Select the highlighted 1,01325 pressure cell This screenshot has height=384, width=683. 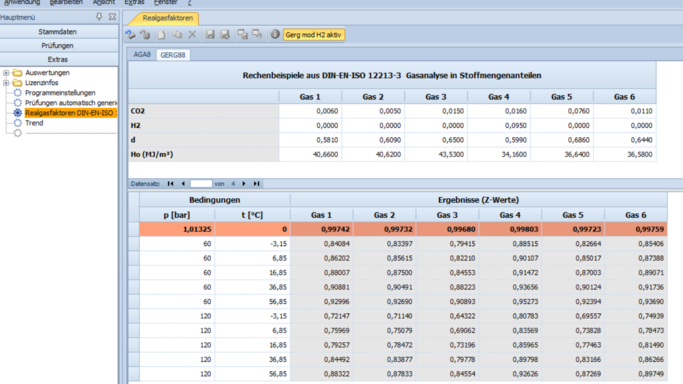pos(177,229)
